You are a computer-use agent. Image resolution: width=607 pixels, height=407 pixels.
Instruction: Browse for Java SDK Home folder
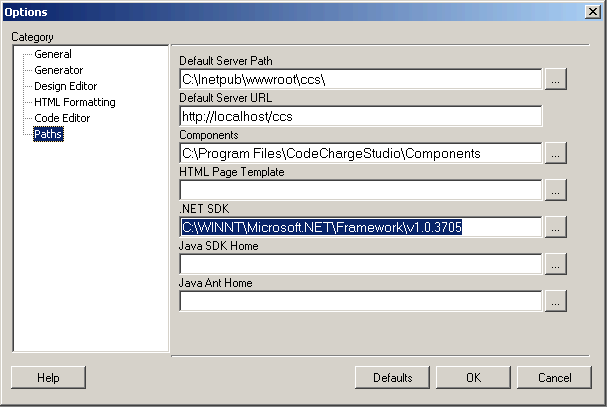coord(557,264)
